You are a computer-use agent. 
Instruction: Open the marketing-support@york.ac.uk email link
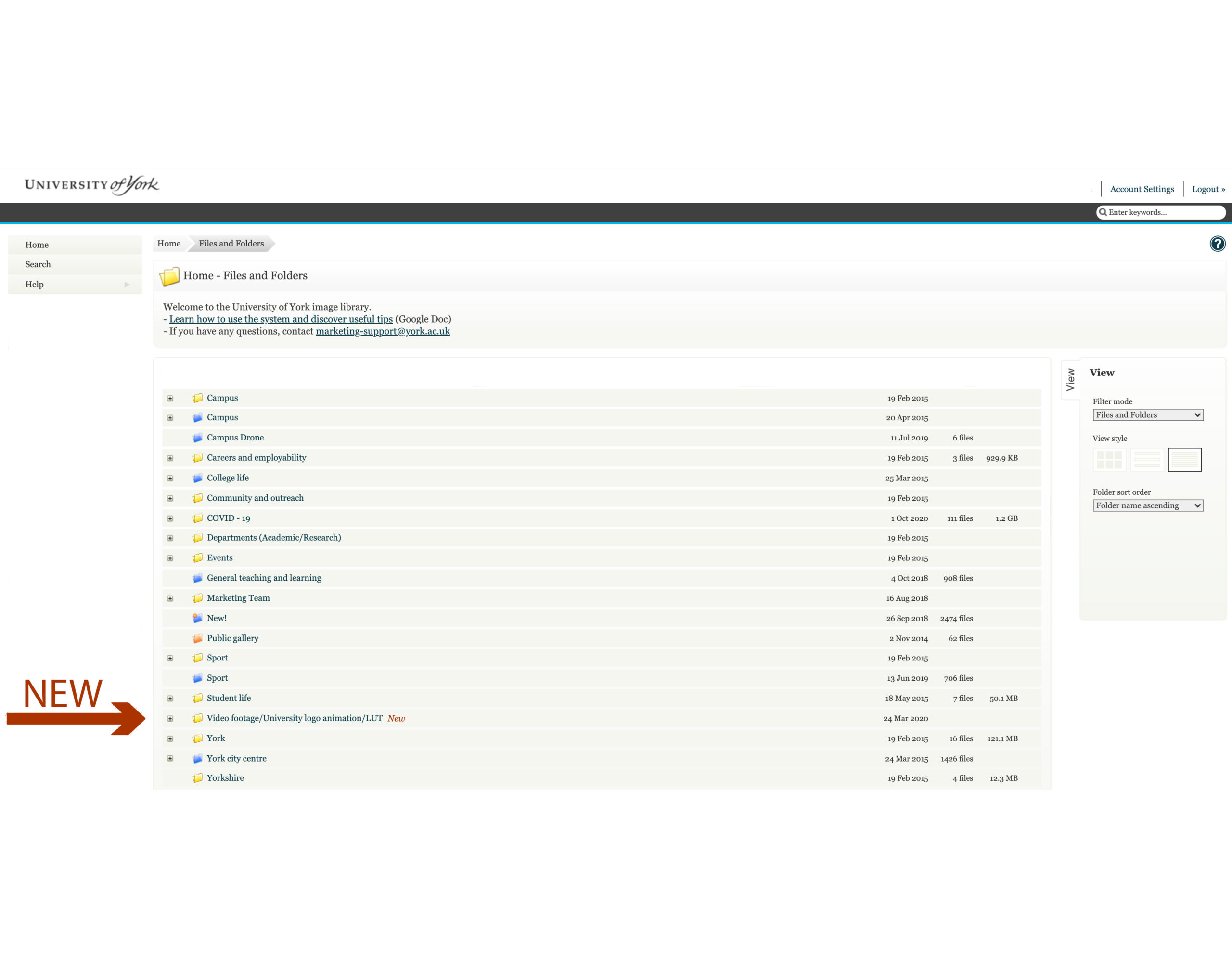(x=383, y=331)
